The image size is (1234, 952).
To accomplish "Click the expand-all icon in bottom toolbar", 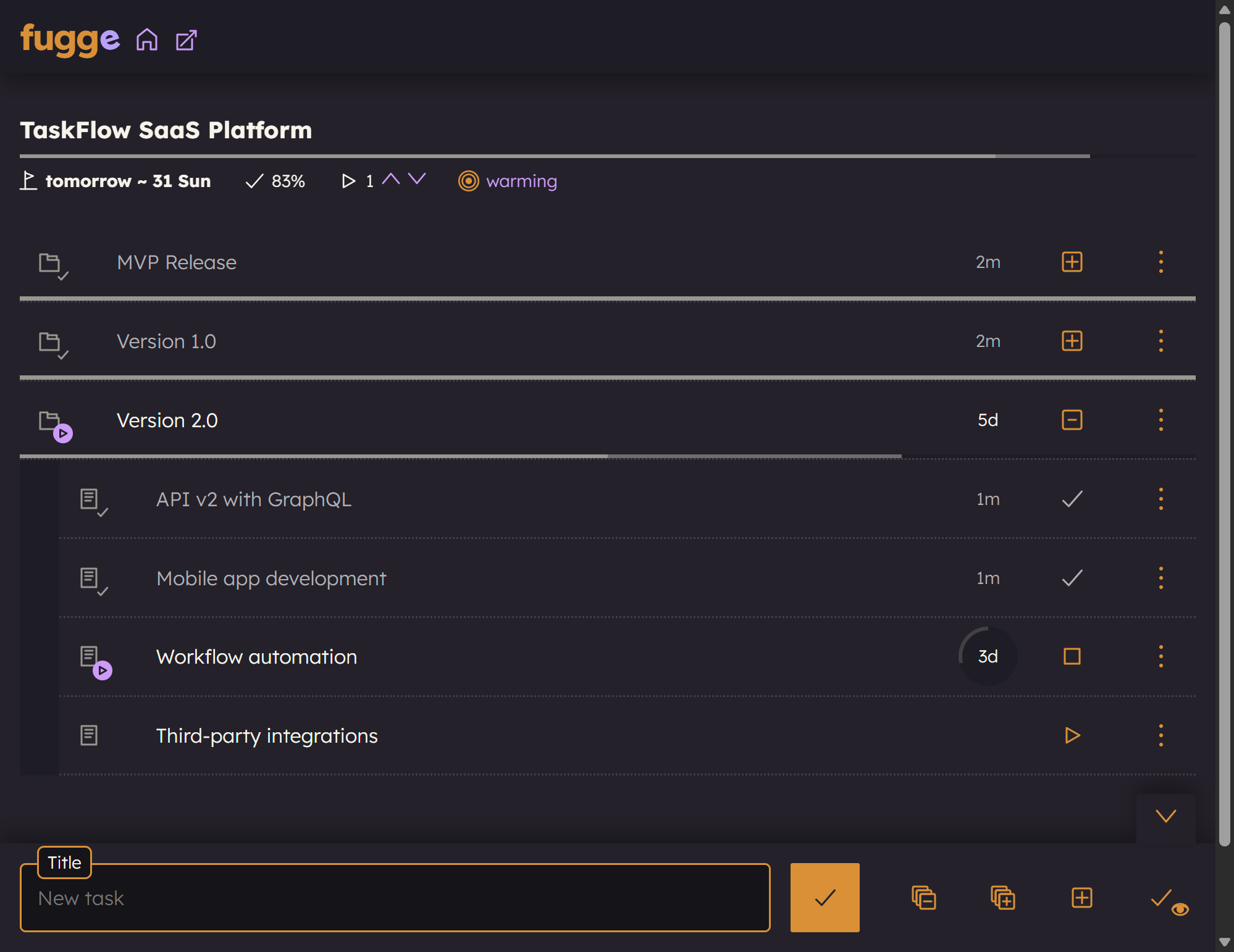I will 1002,898.
